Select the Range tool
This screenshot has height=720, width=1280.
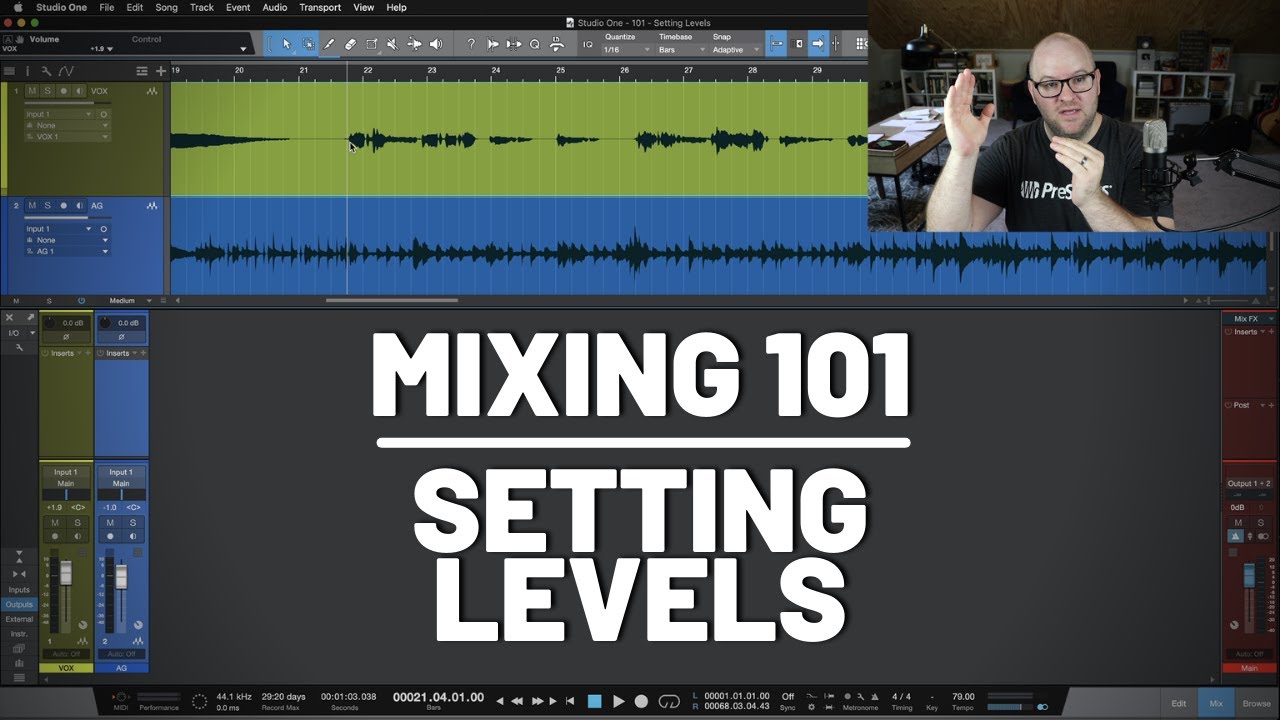(x=308, y=44)
